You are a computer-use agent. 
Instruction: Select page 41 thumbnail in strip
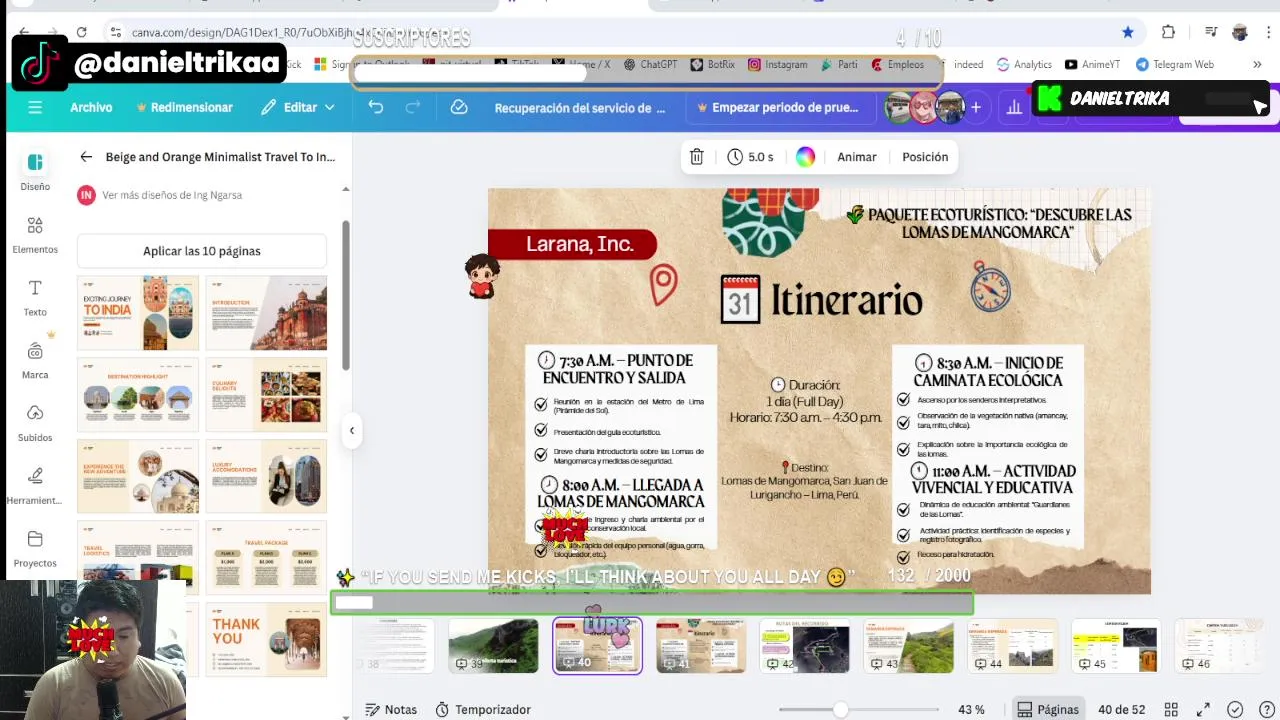pos(700,646)
